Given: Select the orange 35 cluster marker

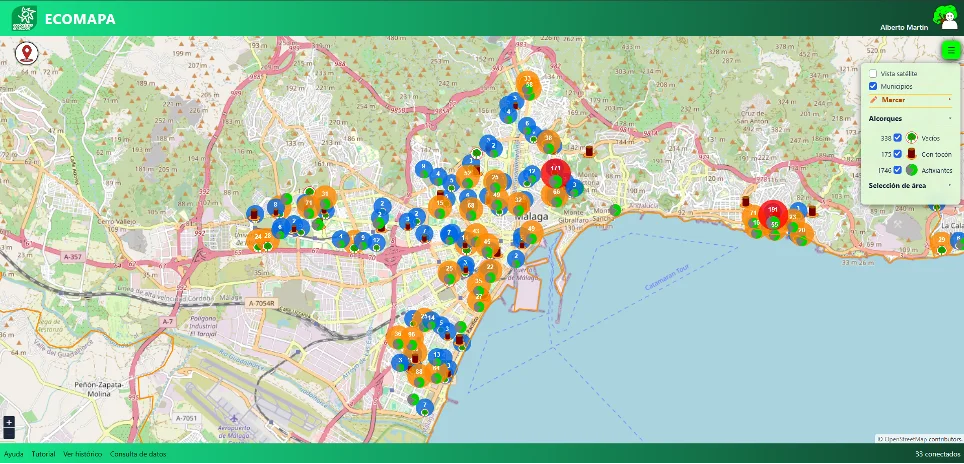Looking at the screenshot, I should tap(478, 283).
